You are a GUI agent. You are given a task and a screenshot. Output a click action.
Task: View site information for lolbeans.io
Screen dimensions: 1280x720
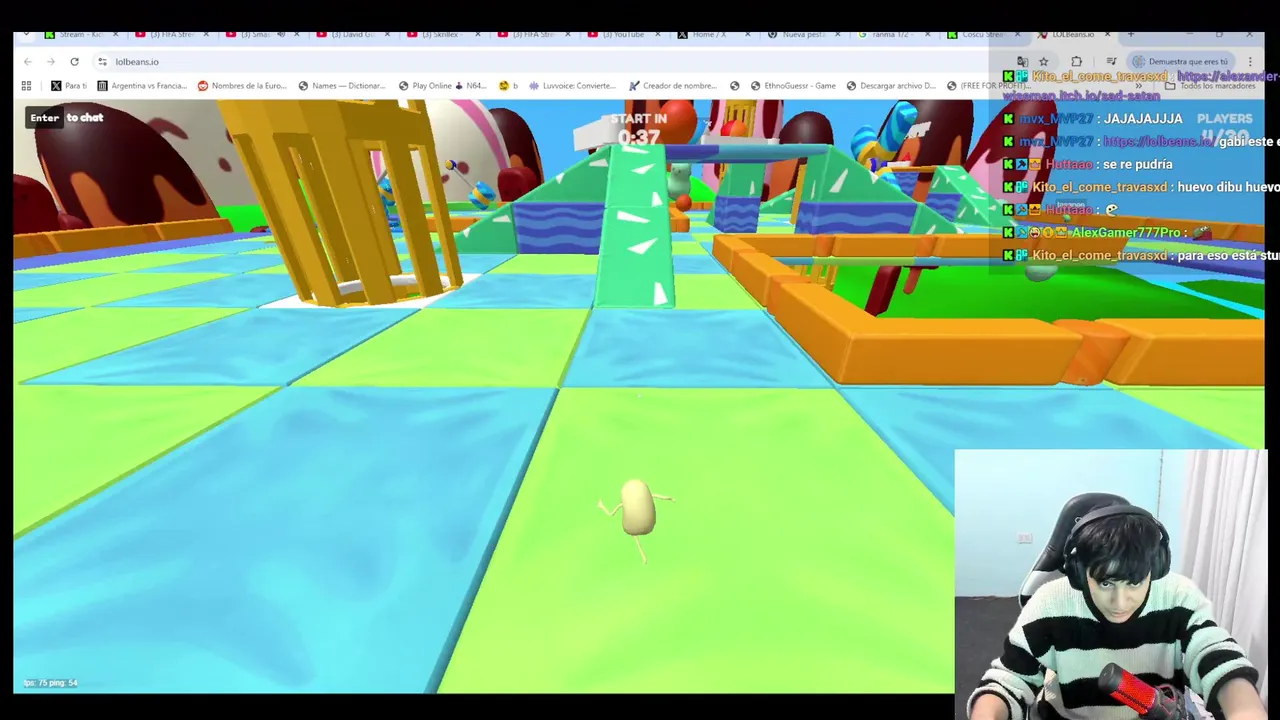click(x=102, y=62)
